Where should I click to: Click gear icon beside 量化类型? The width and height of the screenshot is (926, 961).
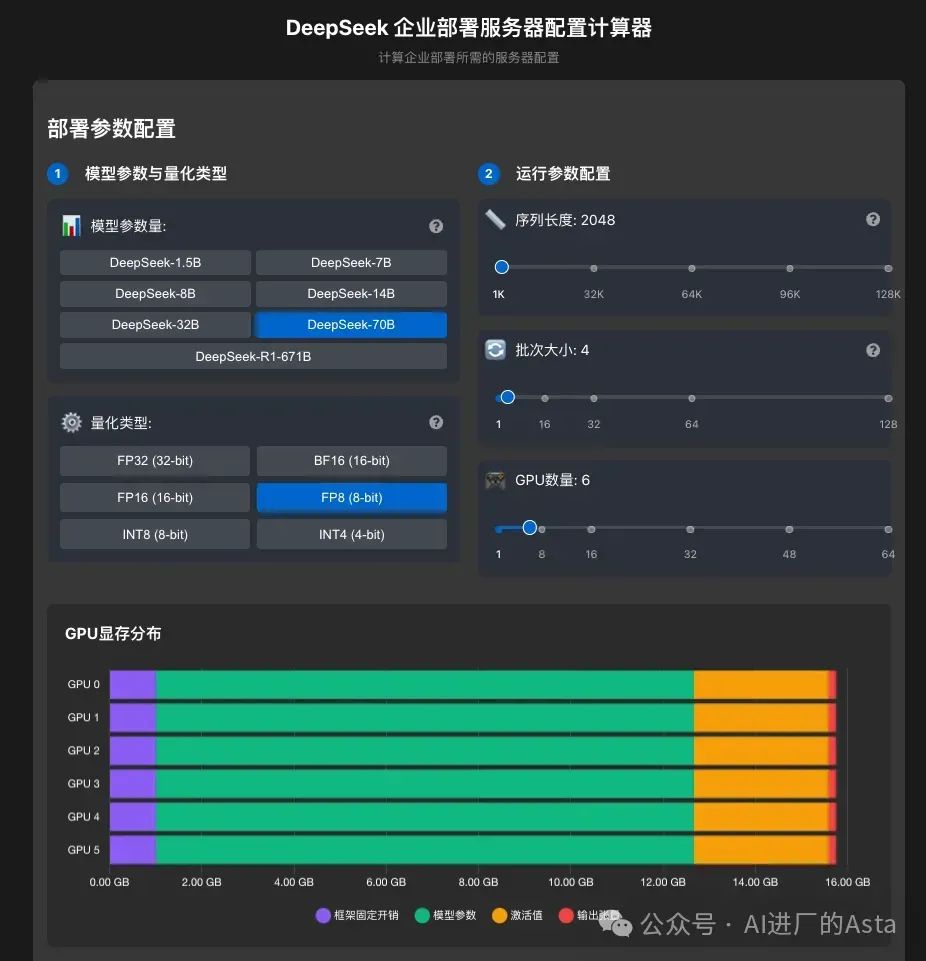72,422
